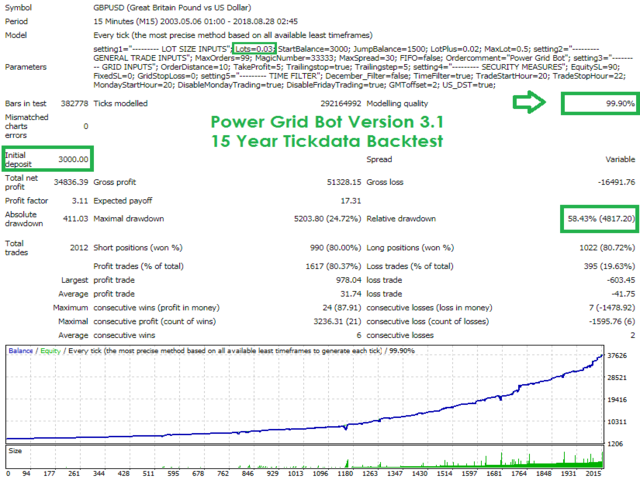Image resolution: width=640 pixels, height=480 pixels.
Task: Click the Short positions value 990 (80.00%)
Action: click(x=336, y=248)
